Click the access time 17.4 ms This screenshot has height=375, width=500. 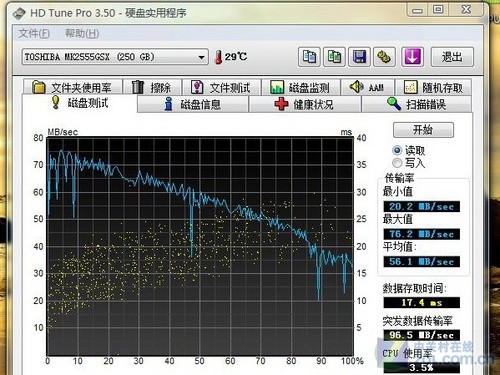(422, 302)
